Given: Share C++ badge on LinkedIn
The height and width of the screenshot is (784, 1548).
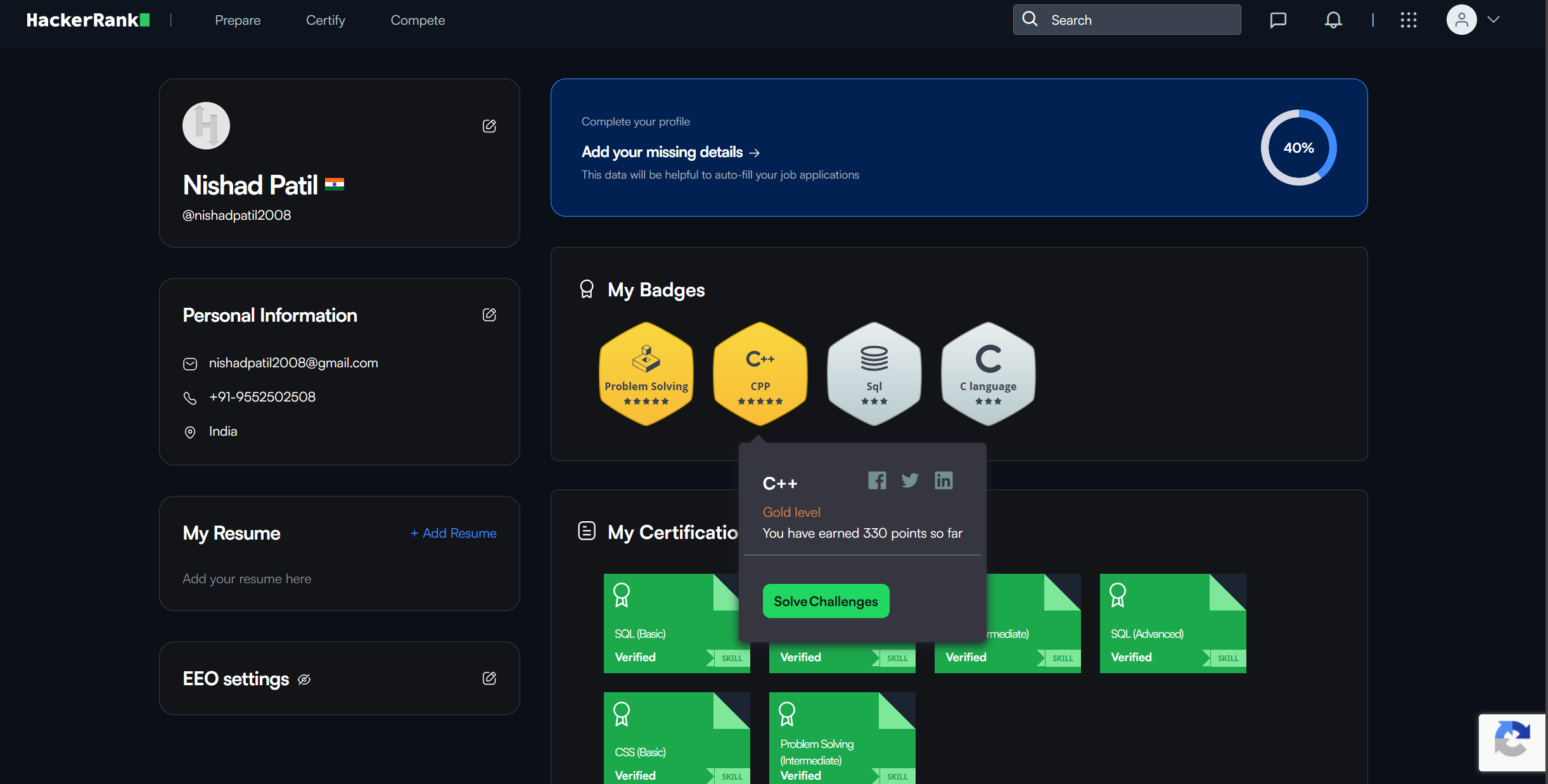Looking at the screenshot, I should 944,481.
